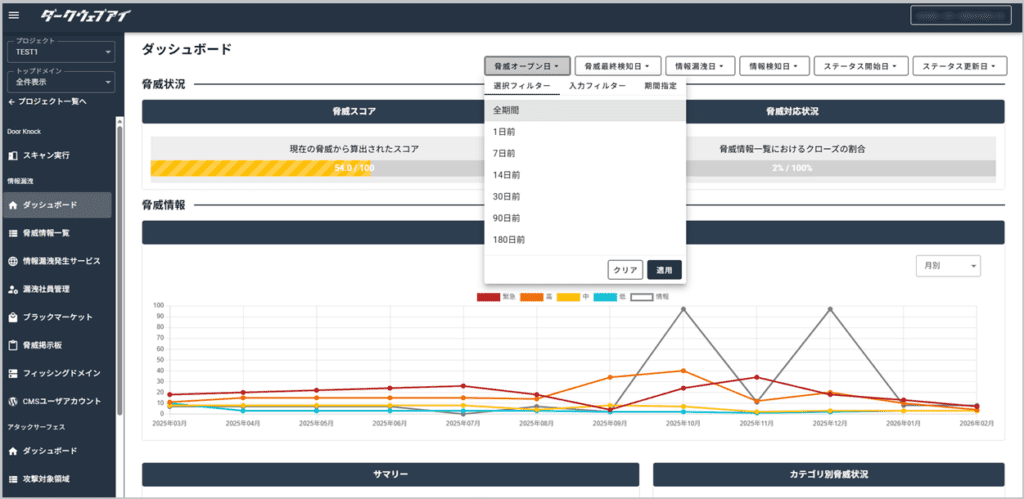Select the 全期間 option
This screenshot has height=499, width=1024.
tap(585, 110)
